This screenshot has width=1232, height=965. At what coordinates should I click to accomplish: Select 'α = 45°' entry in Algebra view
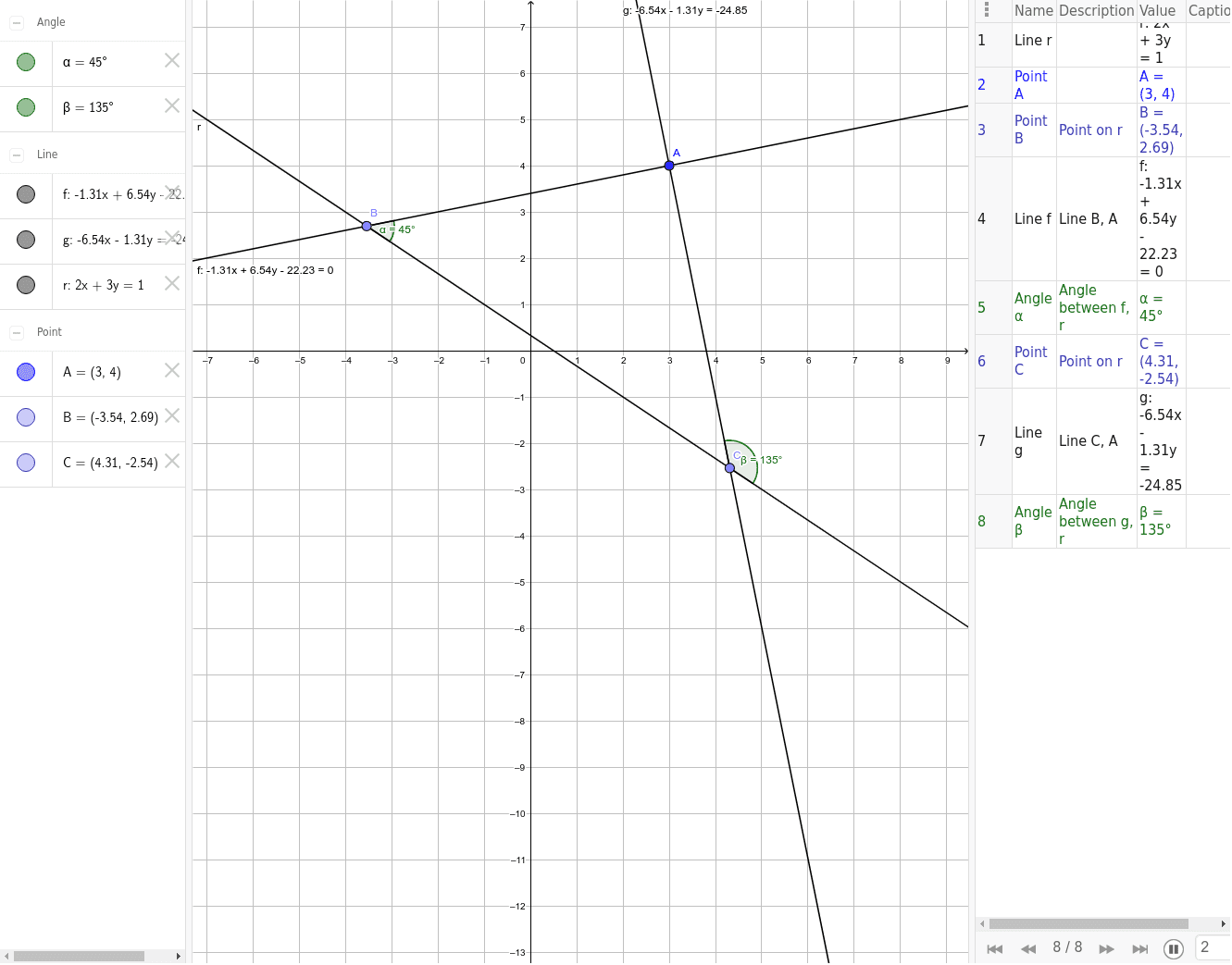coord(85,62)
